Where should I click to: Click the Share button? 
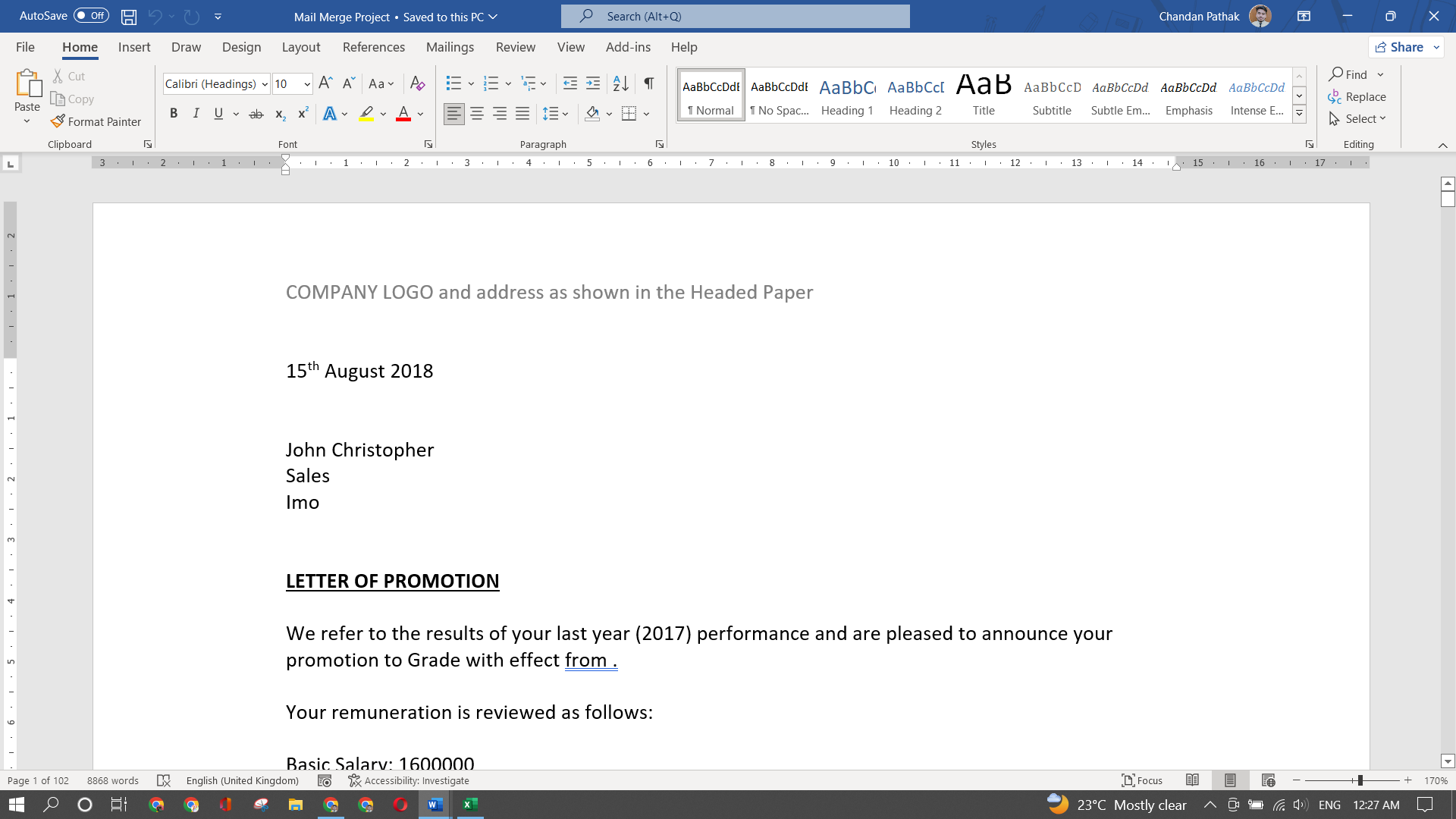pyautogui.click(x=1400, y=47)
